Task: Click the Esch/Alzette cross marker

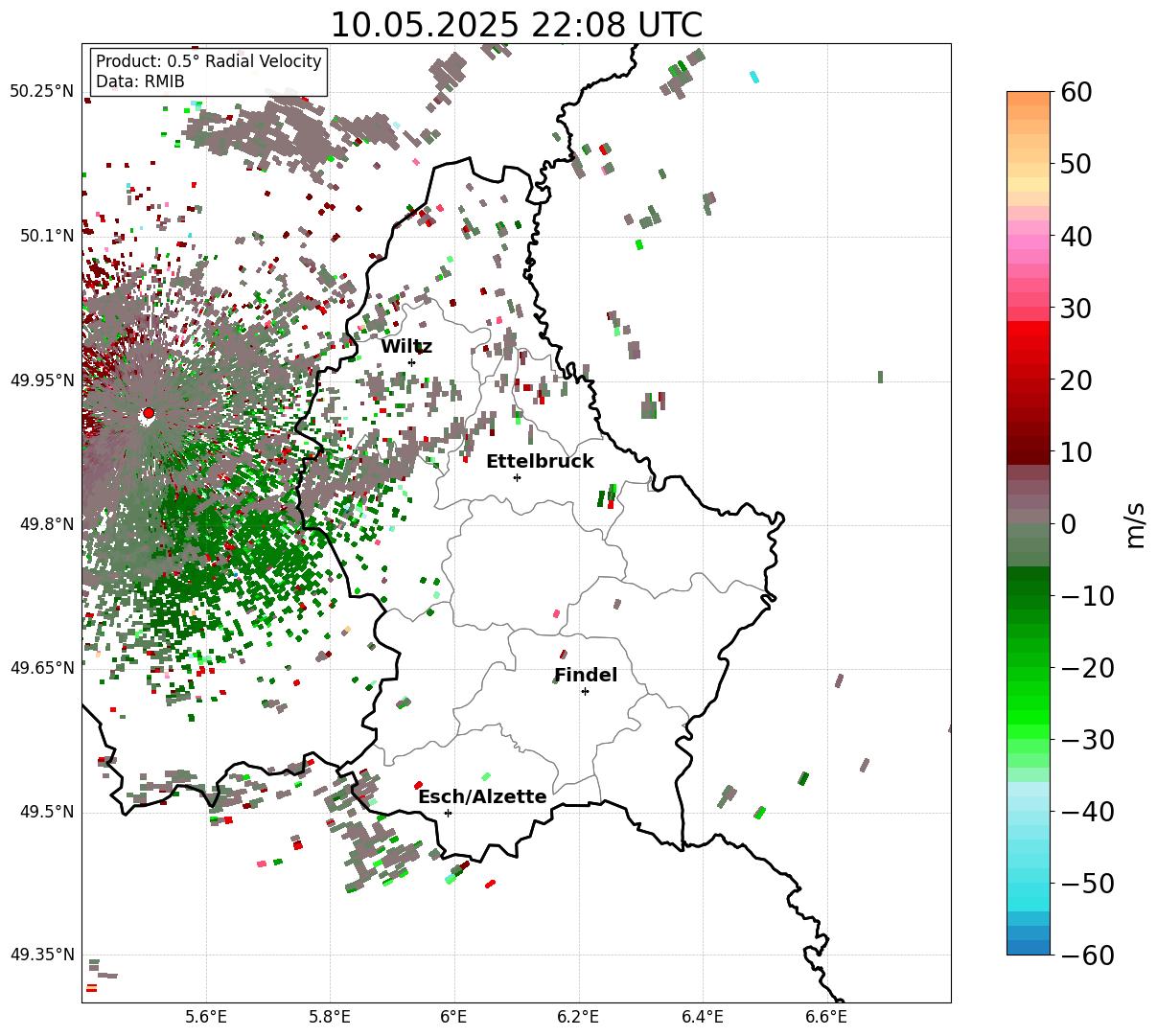Action: [x=448, y=813]
